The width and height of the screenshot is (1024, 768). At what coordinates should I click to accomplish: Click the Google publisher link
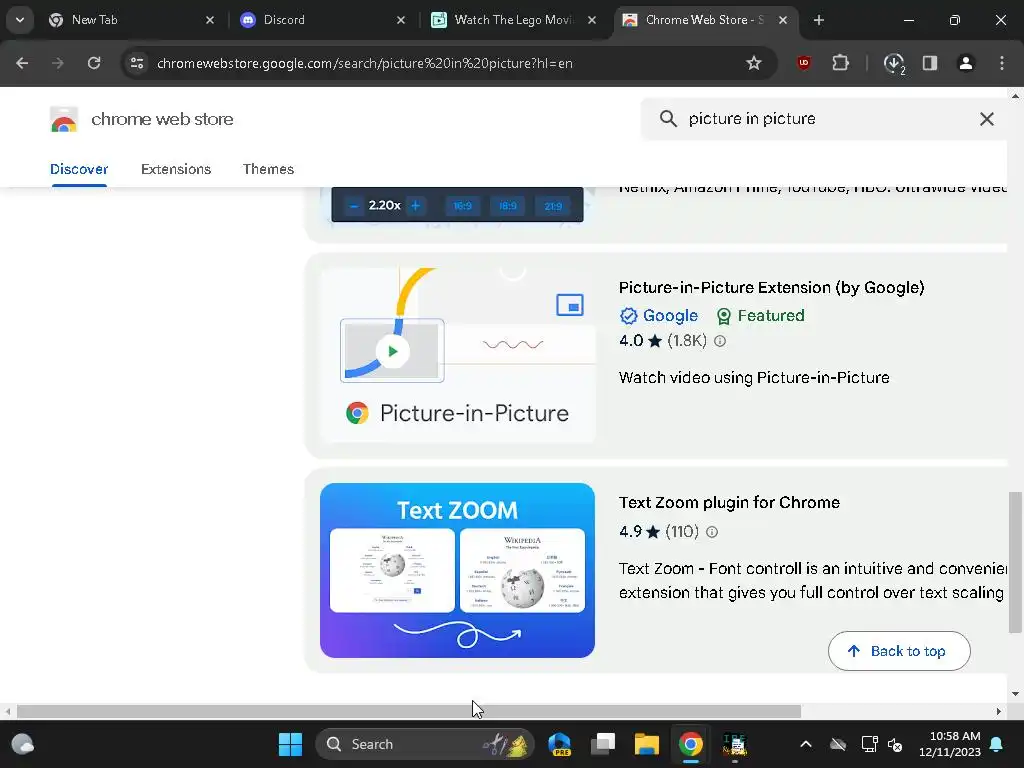(659, 316)
